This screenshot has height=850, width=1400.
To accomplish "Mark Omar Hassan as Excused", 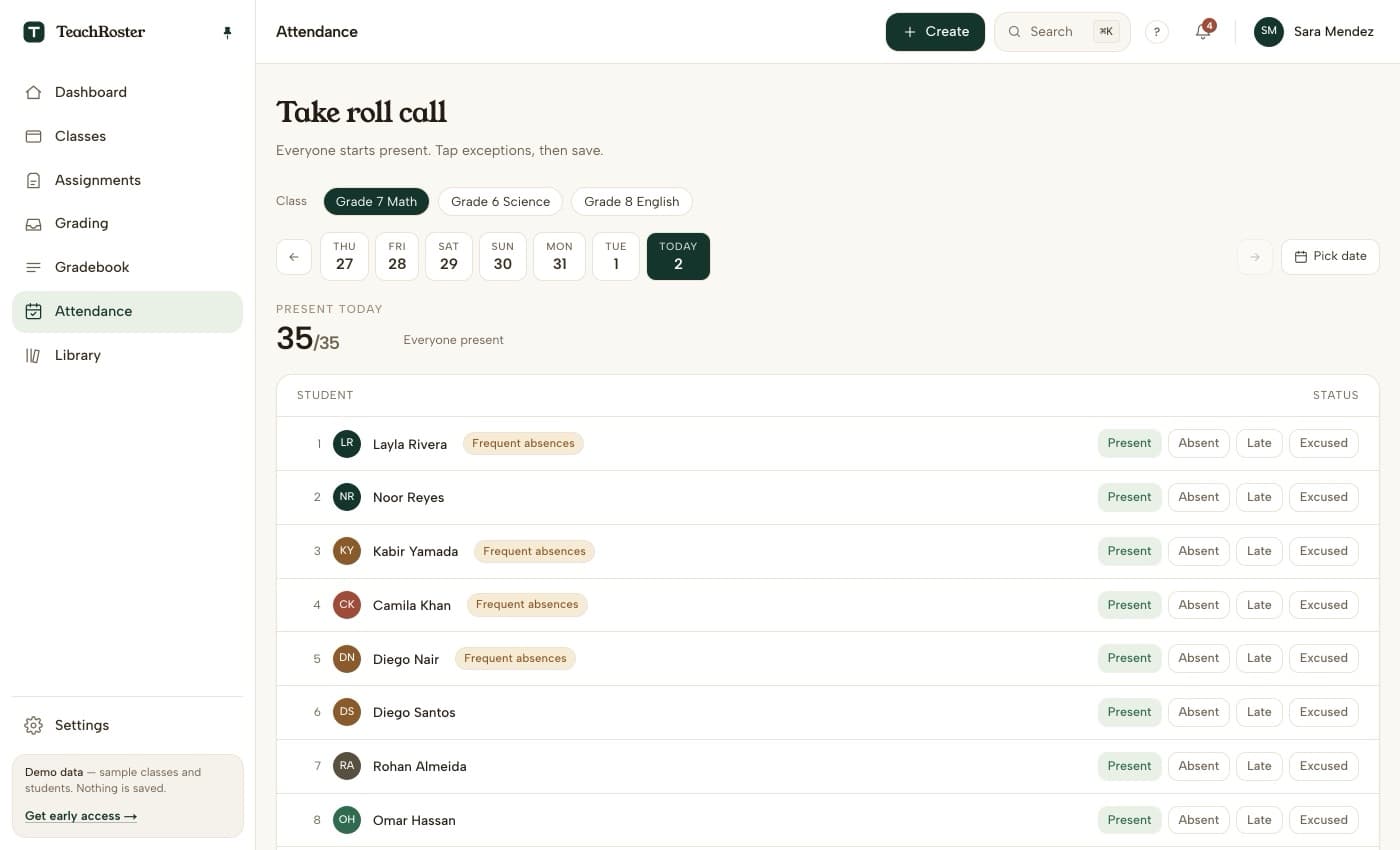I will point(1323,820).
